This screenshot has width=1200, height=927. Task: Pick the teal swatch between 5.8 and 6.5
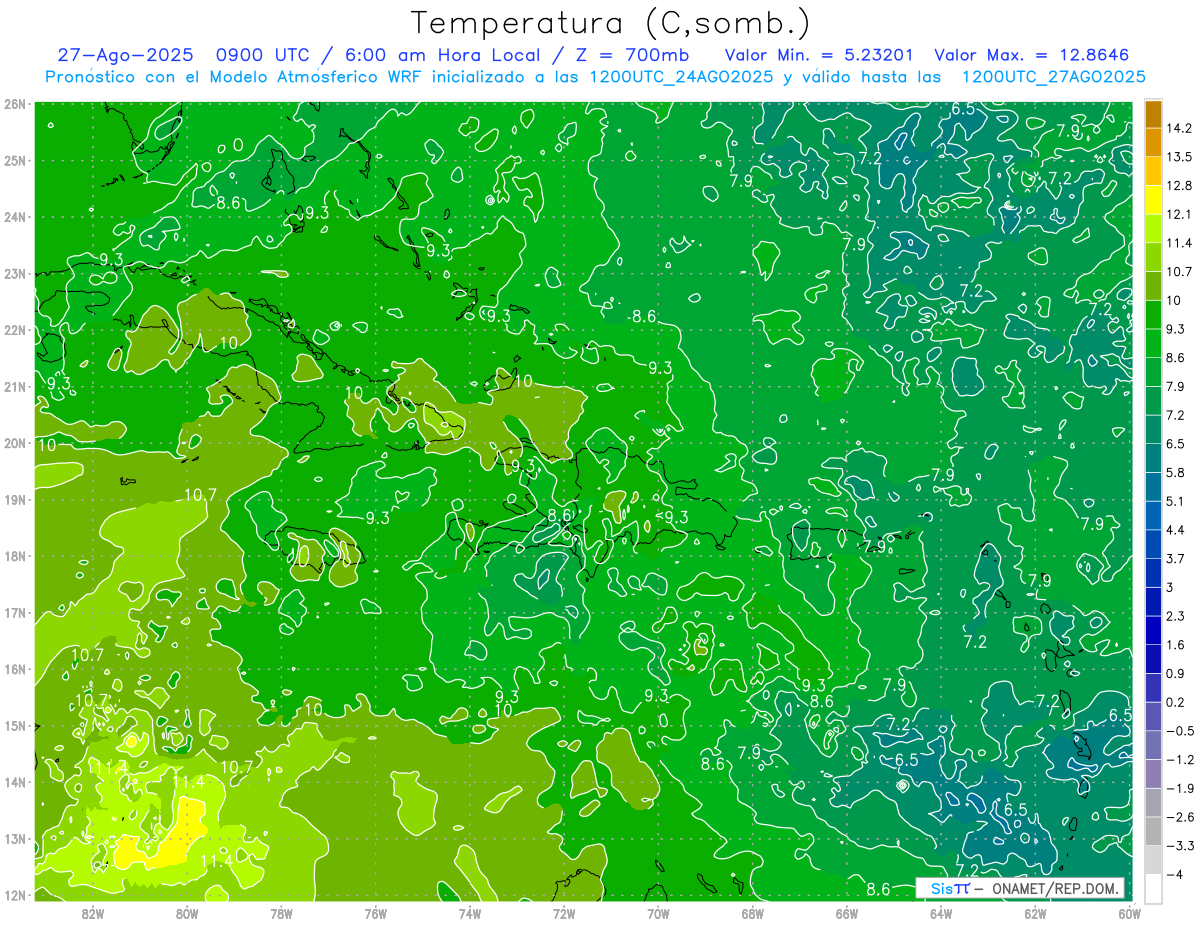[x=1153, y=458]
